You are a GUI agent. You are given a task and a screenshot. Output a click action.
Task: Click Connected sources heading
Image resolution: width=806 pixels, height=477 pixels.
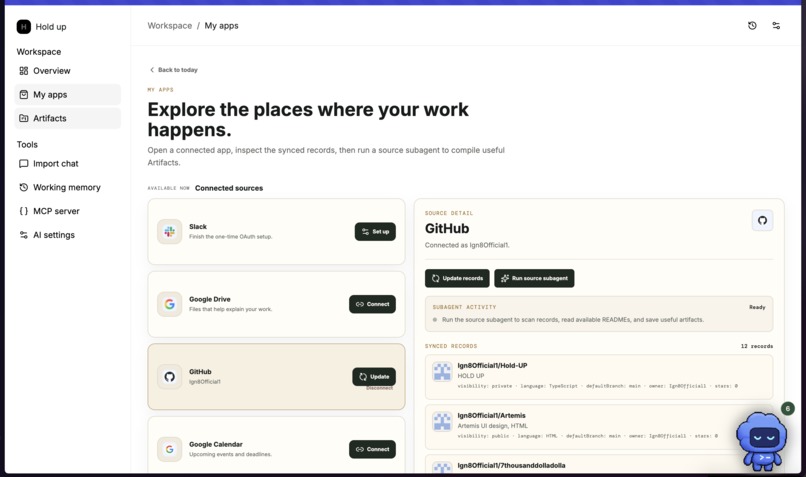(x=229, y=188)
